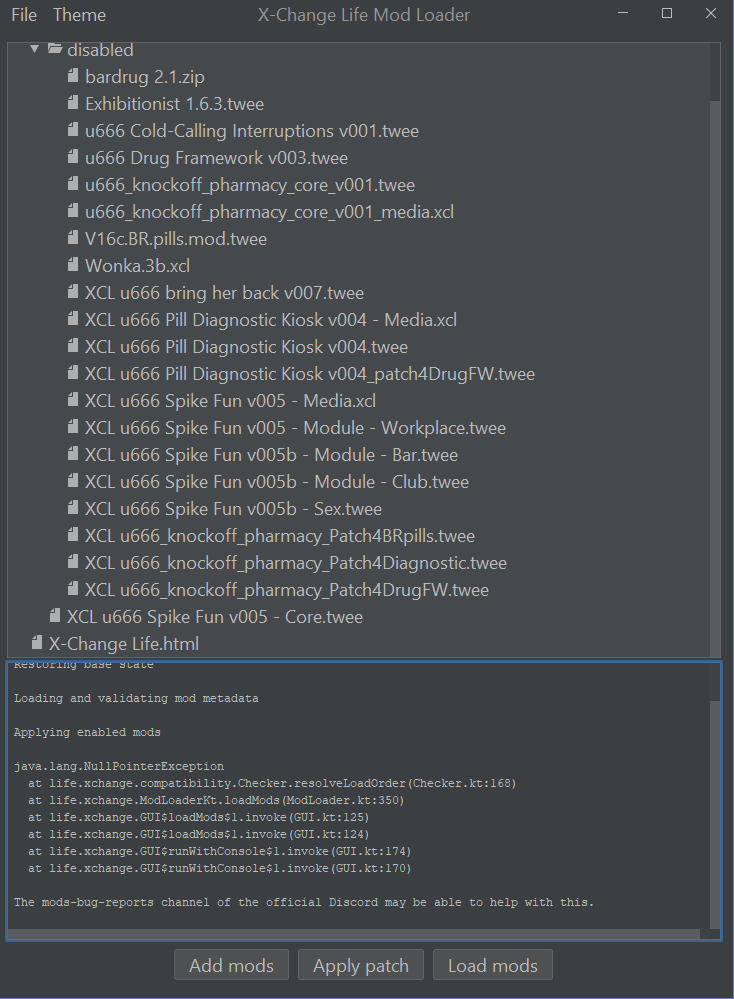Viewport: 734px width, 999px height.
Task: Select XCL u666 Pill Diagnostic Kiosk v004.twee
Action: [245, 346]
